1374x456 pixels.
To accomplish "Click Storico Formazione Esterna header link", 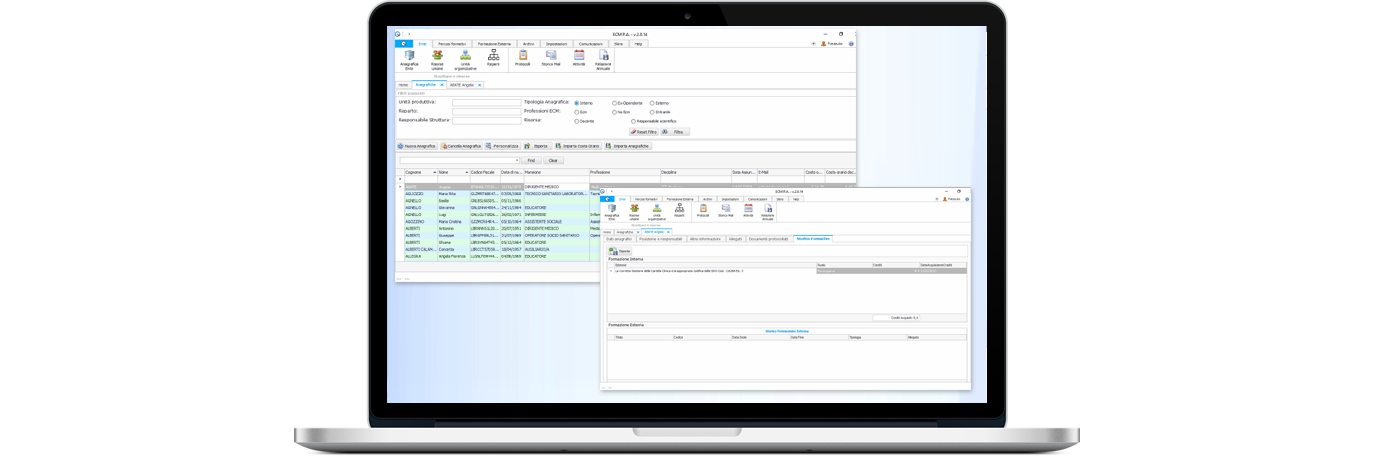I will (x=788, y=330).
